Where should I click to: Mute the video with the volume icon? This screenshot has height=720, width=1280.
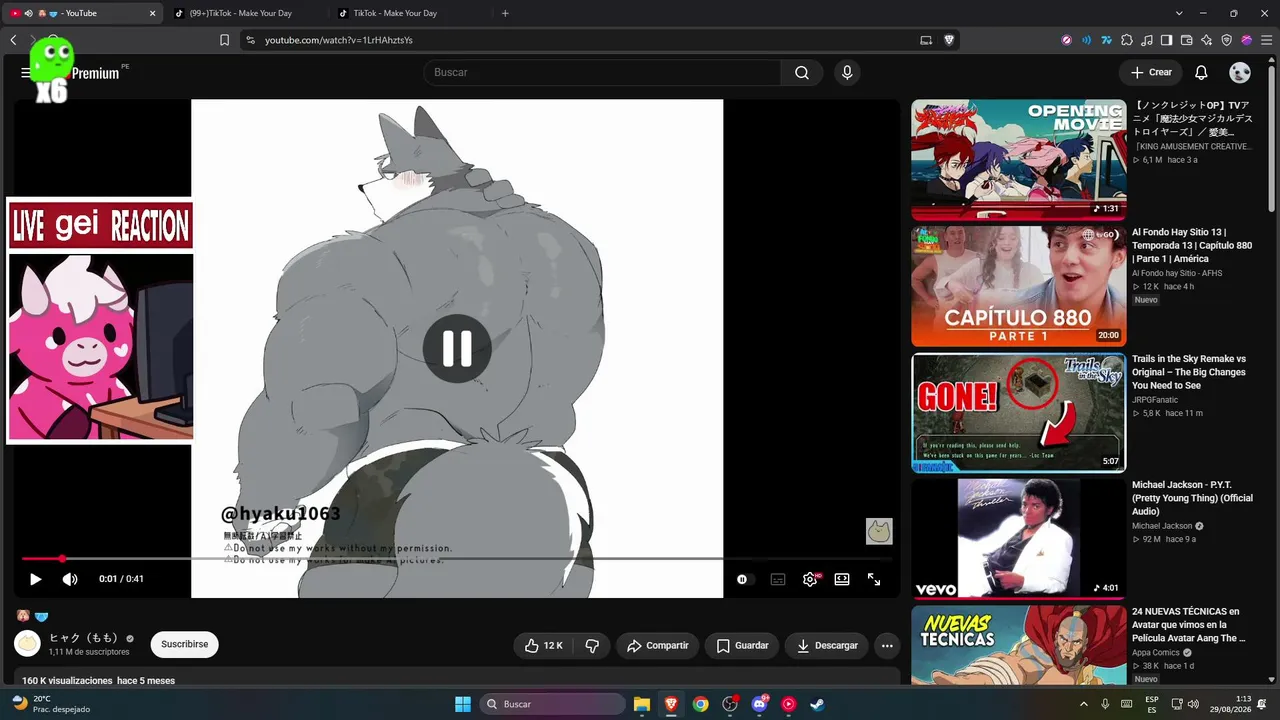pos(70,579)
